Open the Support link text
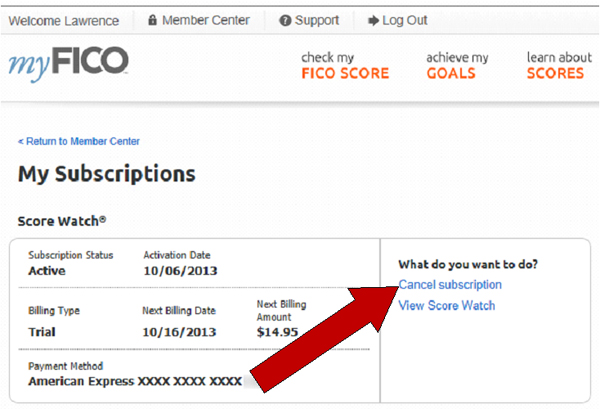This screenshot has height=409, width=600. (317, 20)
